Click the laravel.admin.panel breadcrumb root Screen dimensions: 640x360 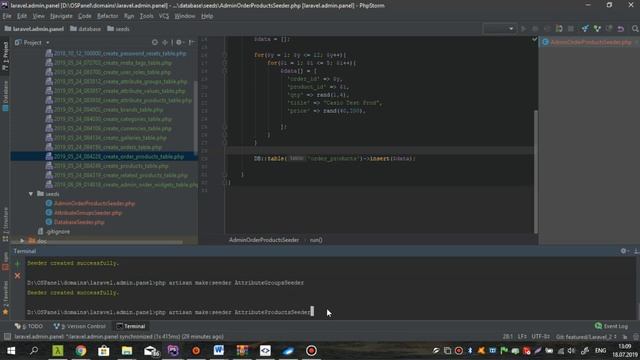coord(34,29)
